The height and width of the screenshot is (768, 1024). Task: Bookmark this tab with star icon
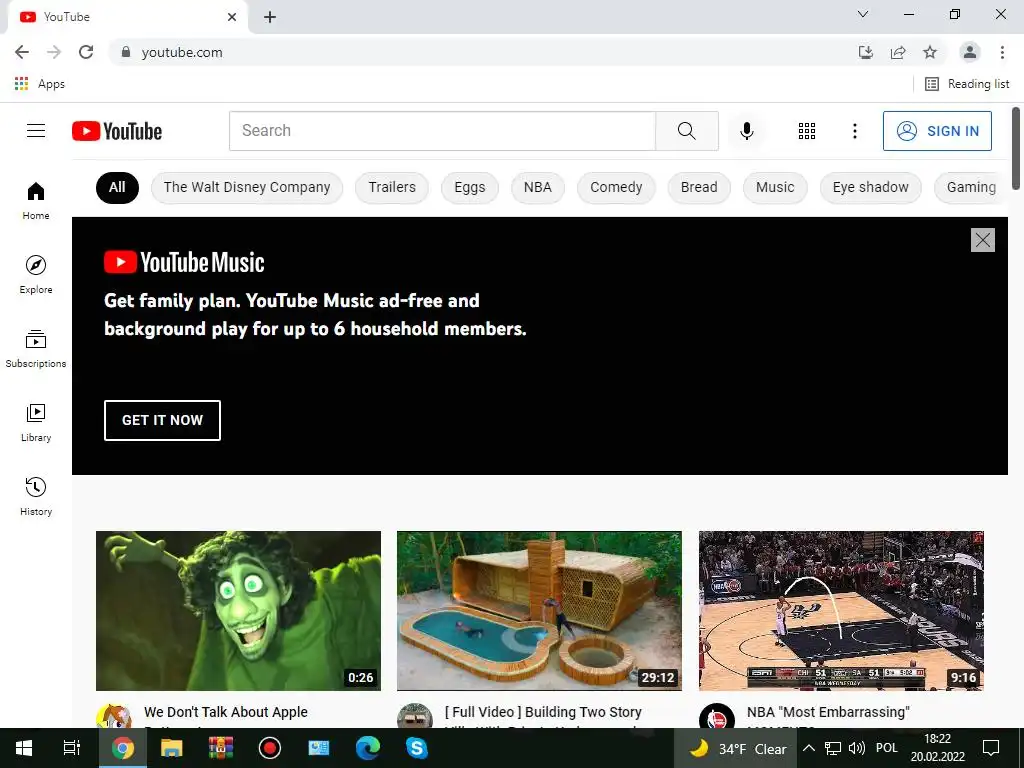point(930,52)
